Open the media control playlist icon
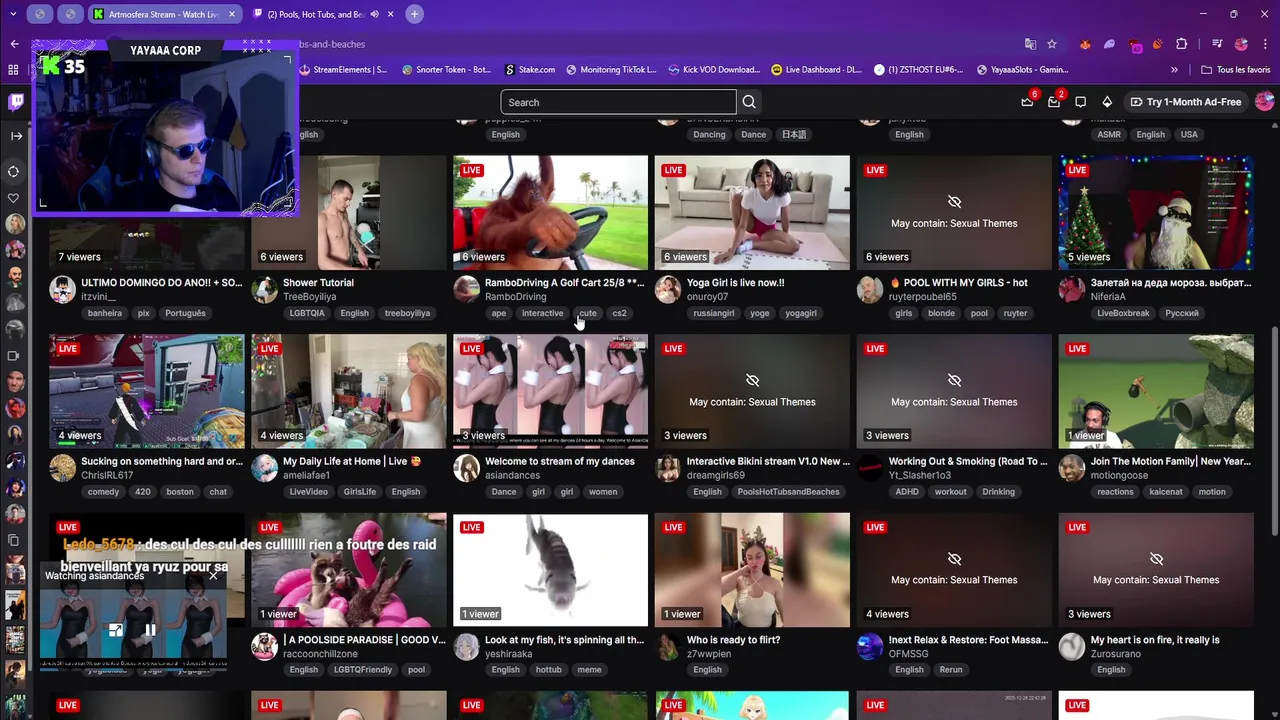 click(1217, 44)
